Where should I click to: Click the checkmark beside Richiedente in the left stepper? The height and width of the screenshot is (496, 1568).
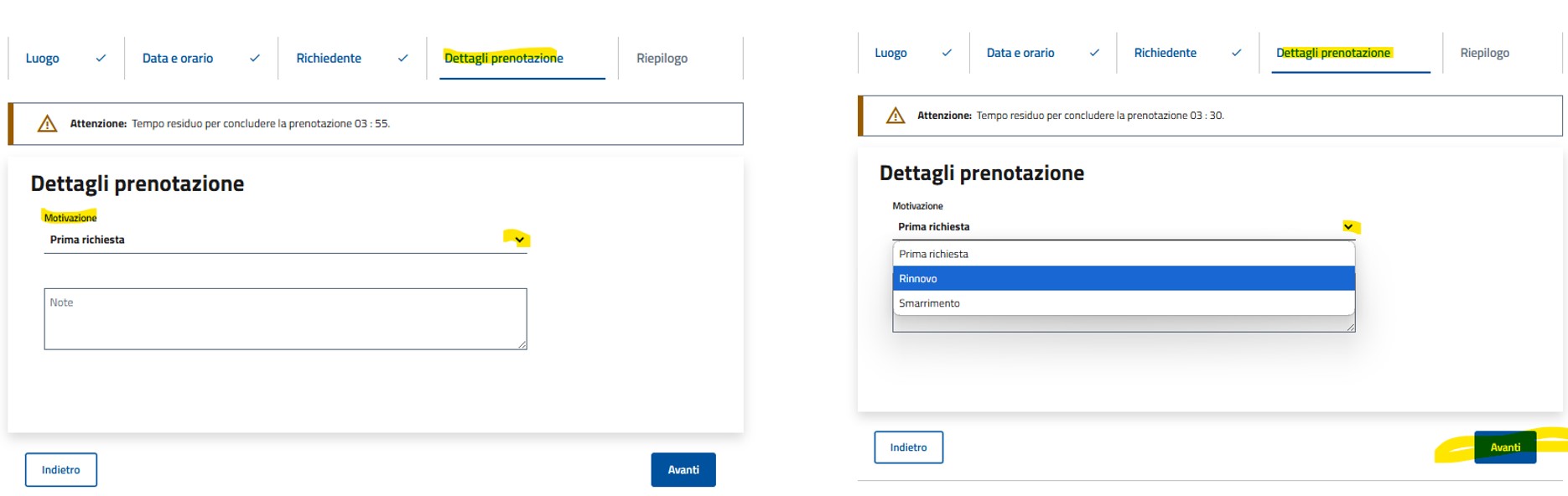tap(402, 59)
